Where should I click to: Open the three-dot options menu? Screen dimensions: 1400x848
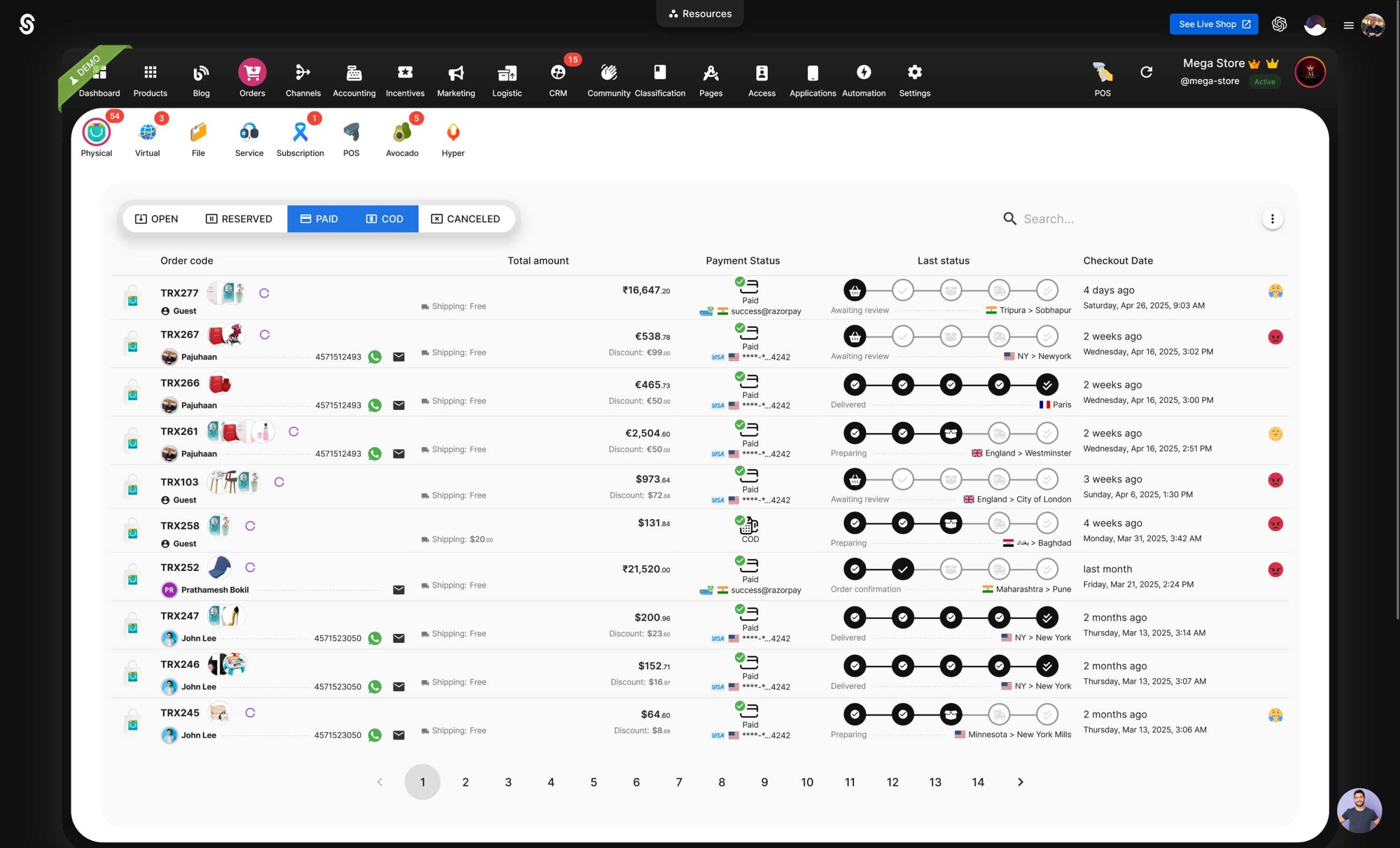[x=1272, y=219]
